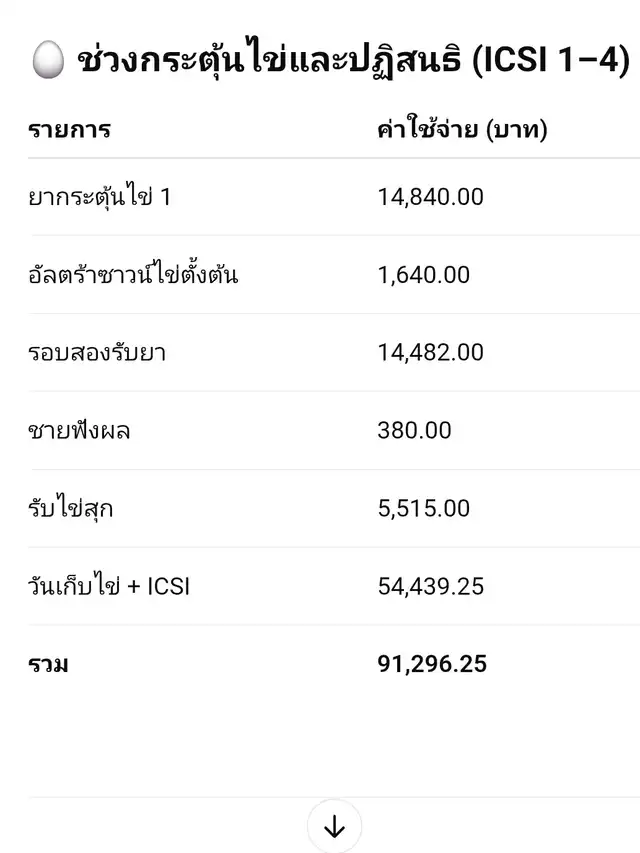640x853 pixels.
Task: Click the 5,515.00 cost value
Action: (x=423, y=509)
